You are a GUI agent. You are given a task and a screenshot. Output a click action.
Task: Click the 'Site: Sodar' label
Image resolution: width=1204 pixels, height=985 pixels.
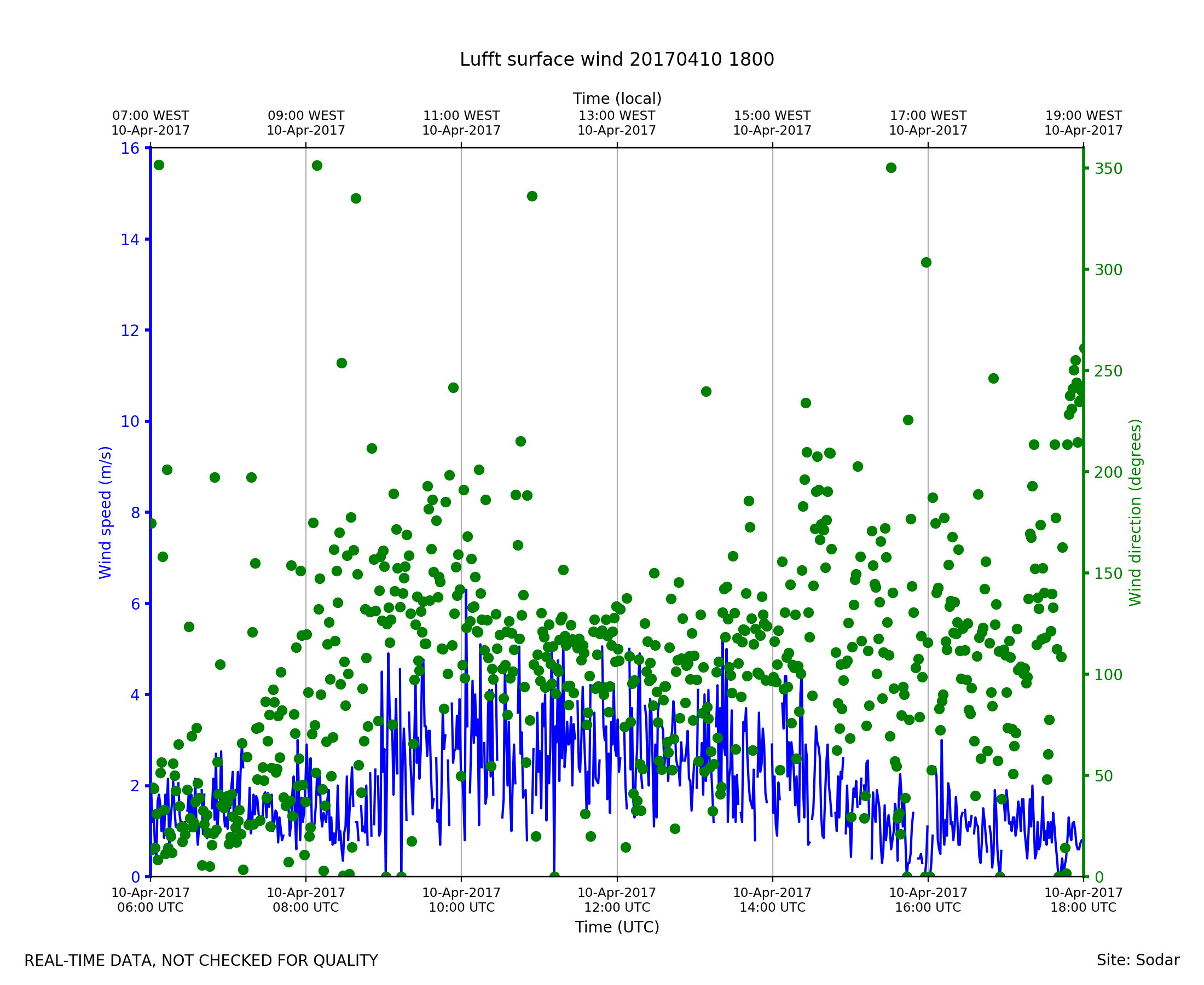coord(1138,960)
